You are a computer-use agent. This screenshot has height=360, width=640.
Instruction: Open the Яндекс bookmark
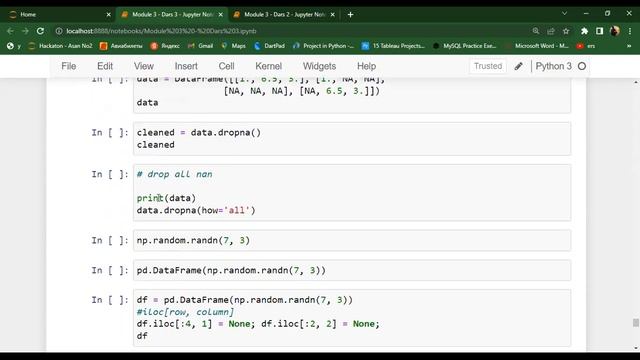pyautogui.click(x=165, y=46)
